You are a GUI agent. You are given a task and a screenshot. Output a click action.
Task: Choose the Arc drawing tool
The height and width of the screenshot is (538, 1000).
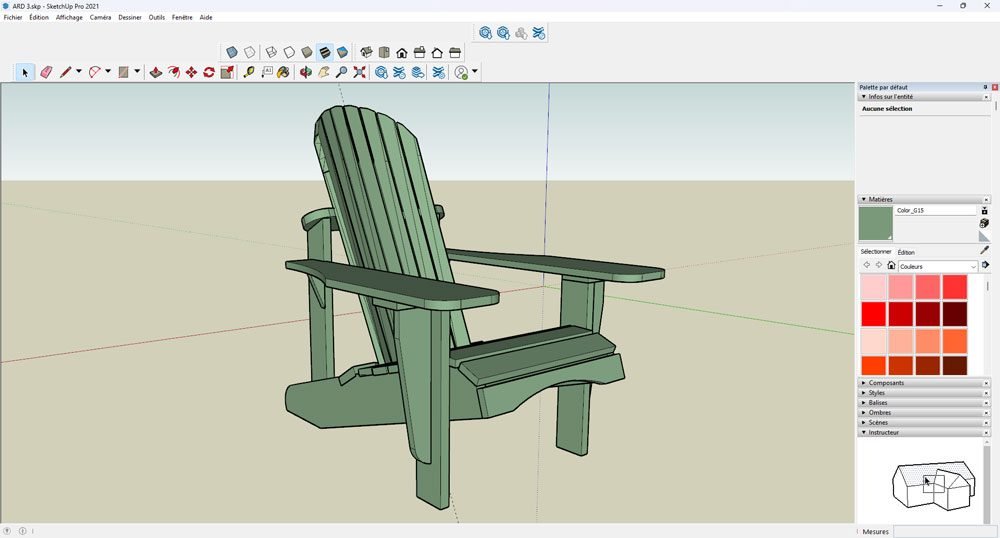94,73
